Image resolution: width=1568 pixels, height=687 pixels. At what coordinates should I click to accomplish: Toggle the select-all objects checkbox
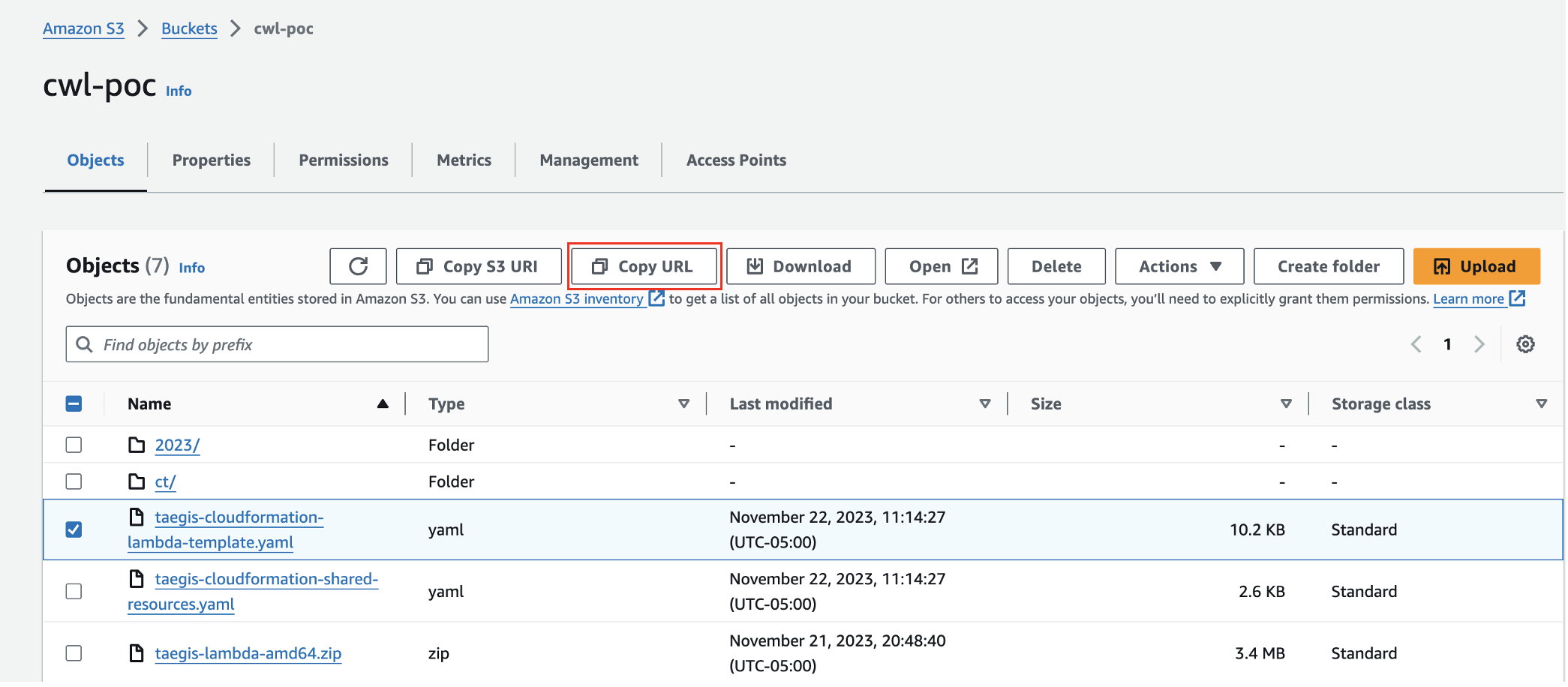[x=74, y=403]
